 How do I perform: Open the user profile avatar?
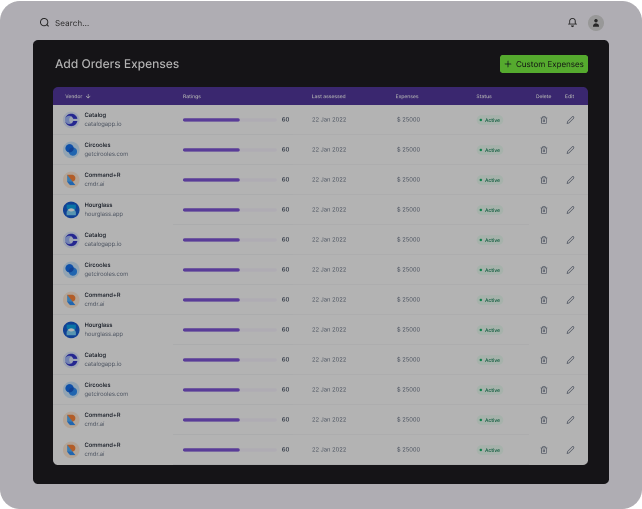click(x=596, y=22)
